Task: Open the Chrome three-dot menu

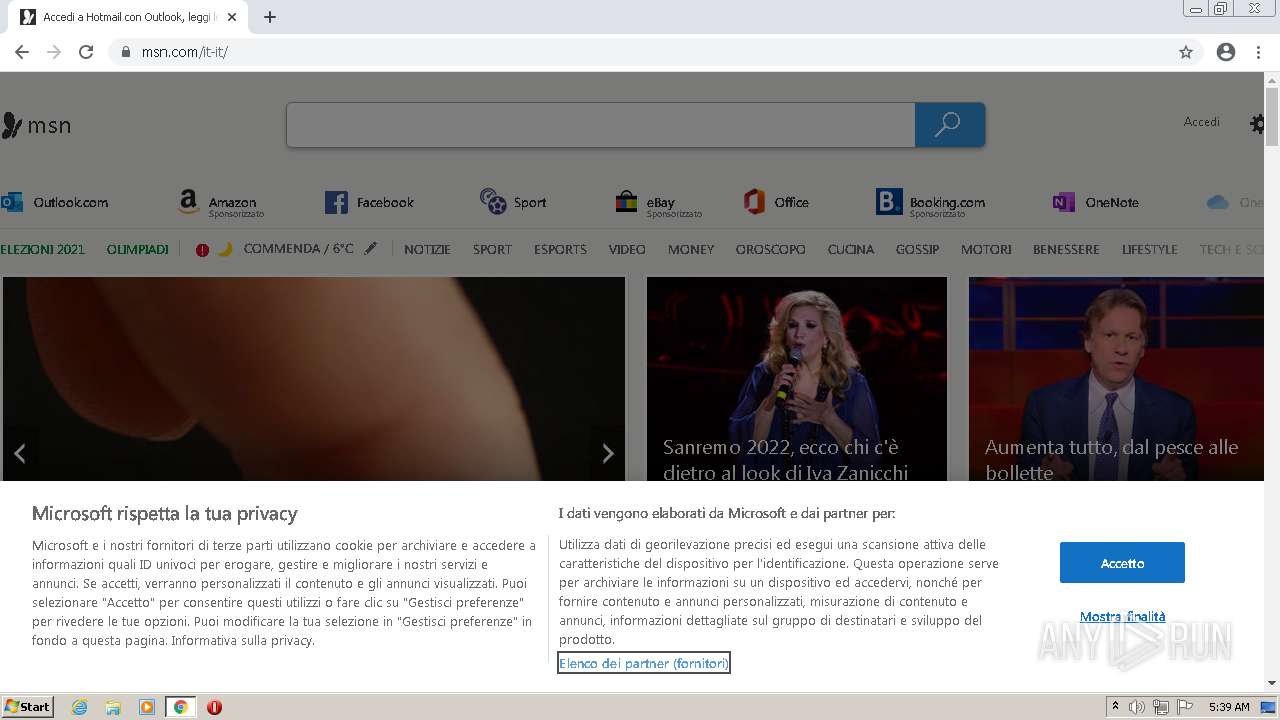Action: (1258, 52)
